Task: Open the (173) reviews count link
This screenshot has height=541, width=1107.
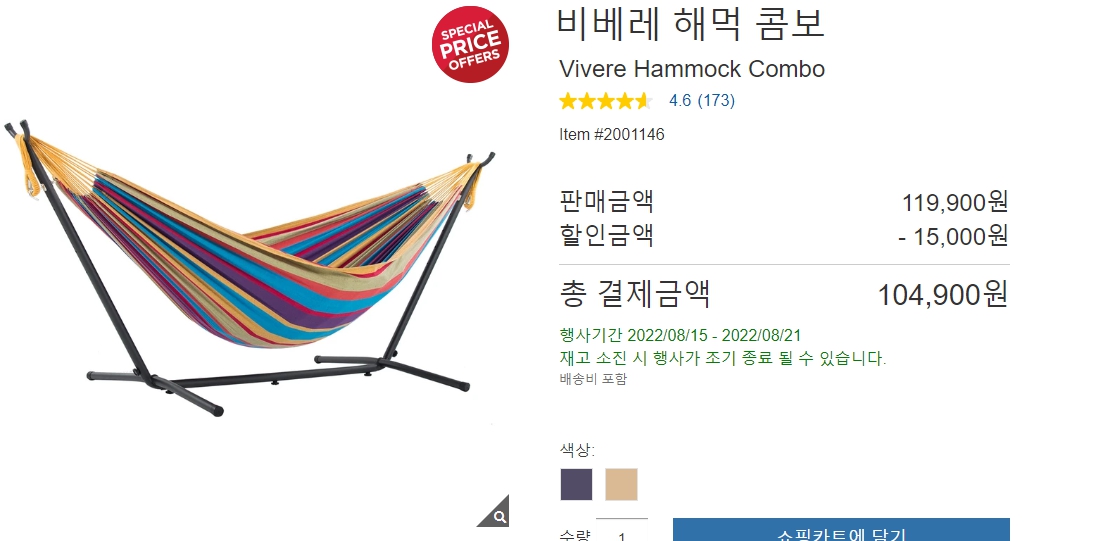Action: point(717,101)
